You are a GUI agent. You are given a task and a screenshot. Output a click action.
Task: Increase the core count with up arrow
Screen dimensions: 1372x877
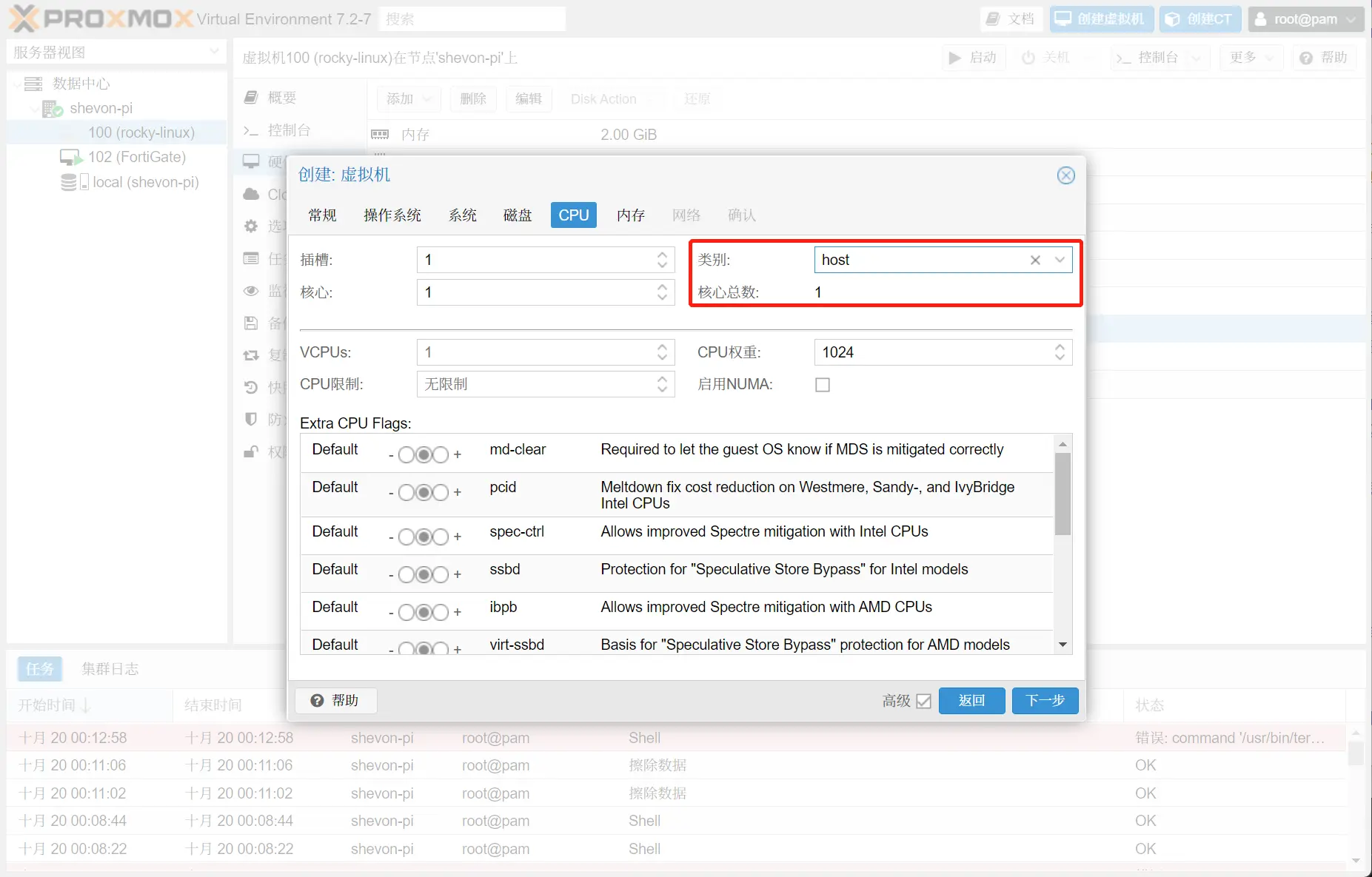point(662,287)
